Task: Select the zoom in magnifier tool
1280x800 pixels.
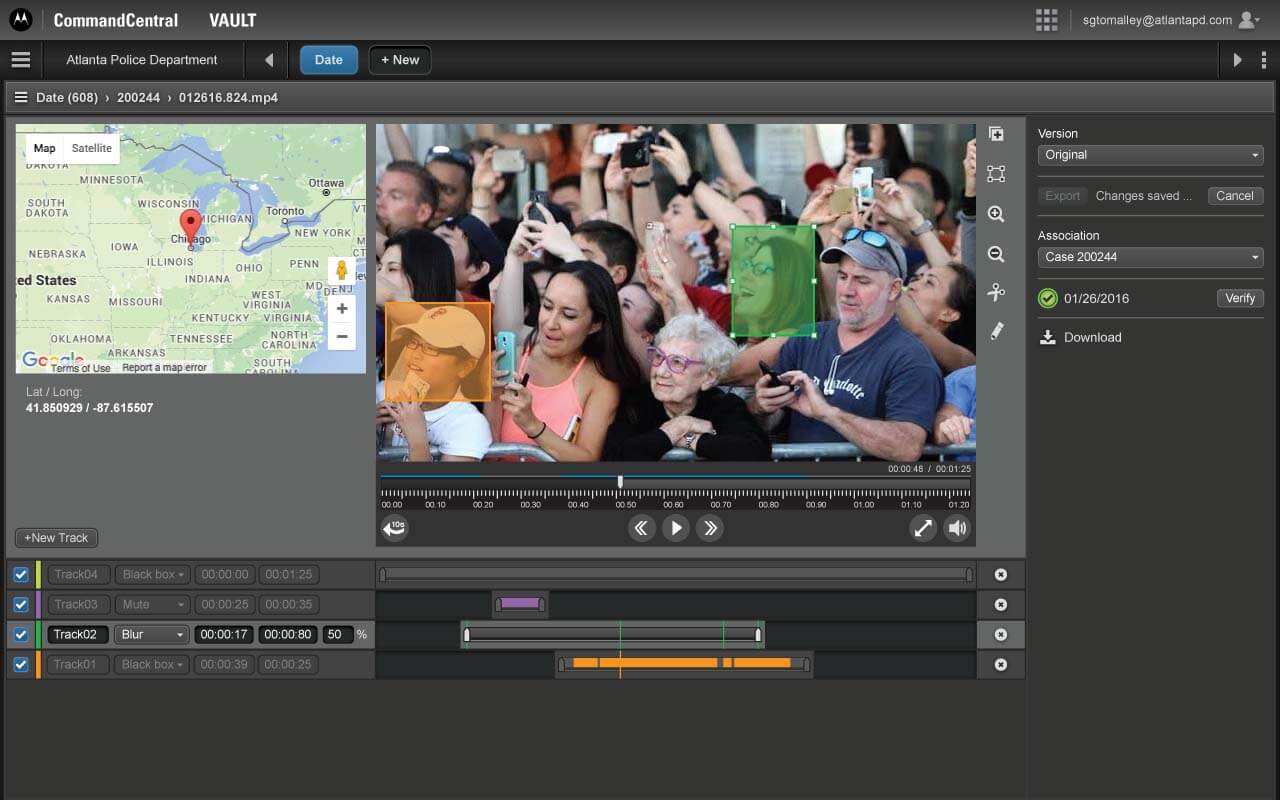Action: [996, 214]
